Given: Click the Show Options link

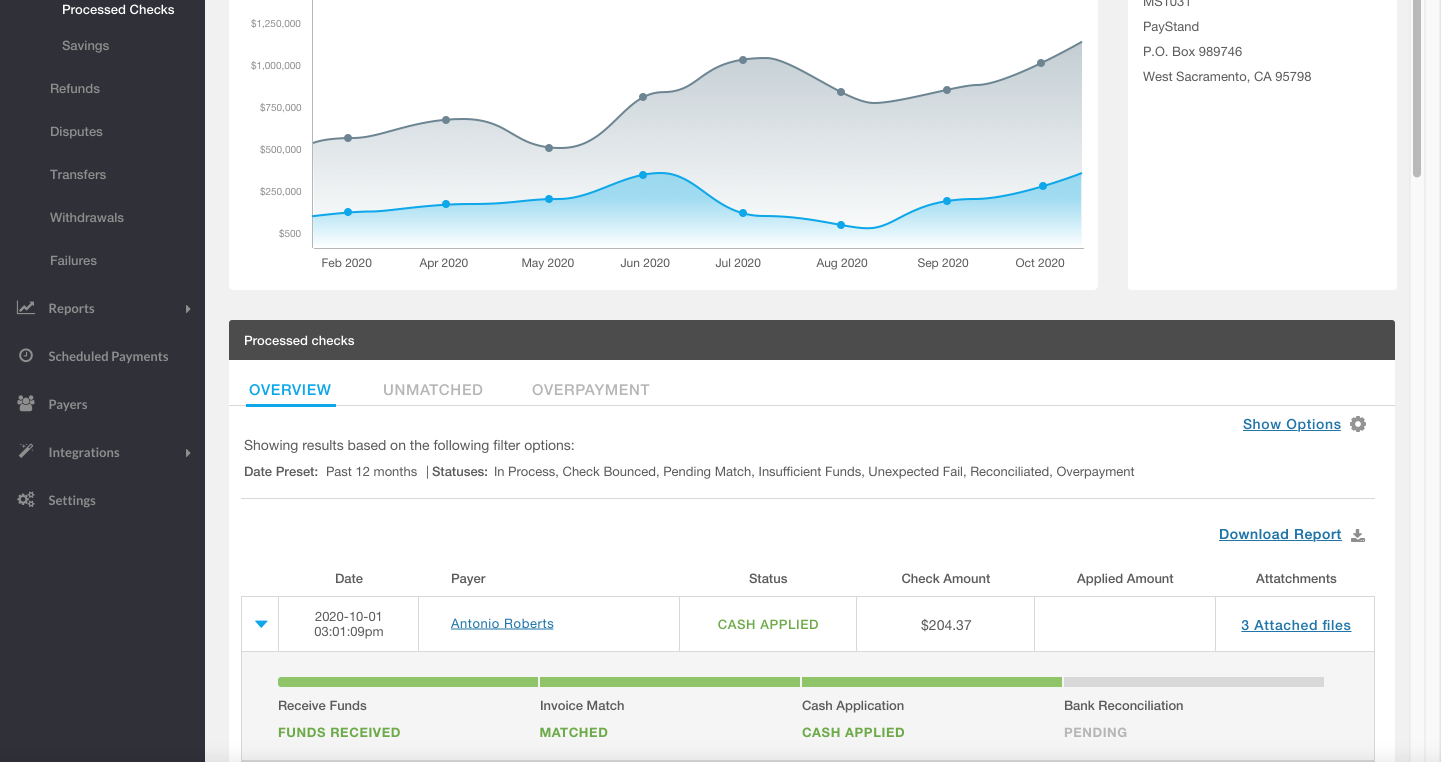Looking at the screenshot, I should tap(1291, 424).
